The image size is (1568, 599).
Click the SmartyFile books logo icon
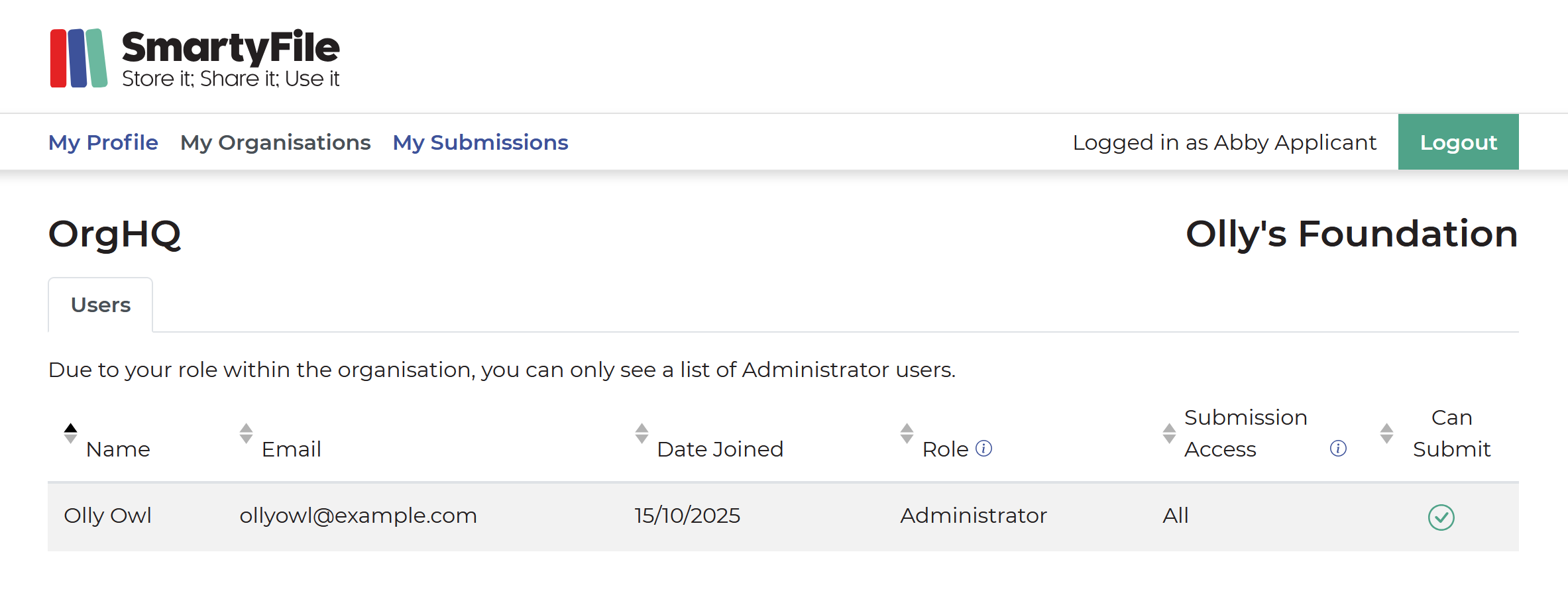[x=78, y=58]
